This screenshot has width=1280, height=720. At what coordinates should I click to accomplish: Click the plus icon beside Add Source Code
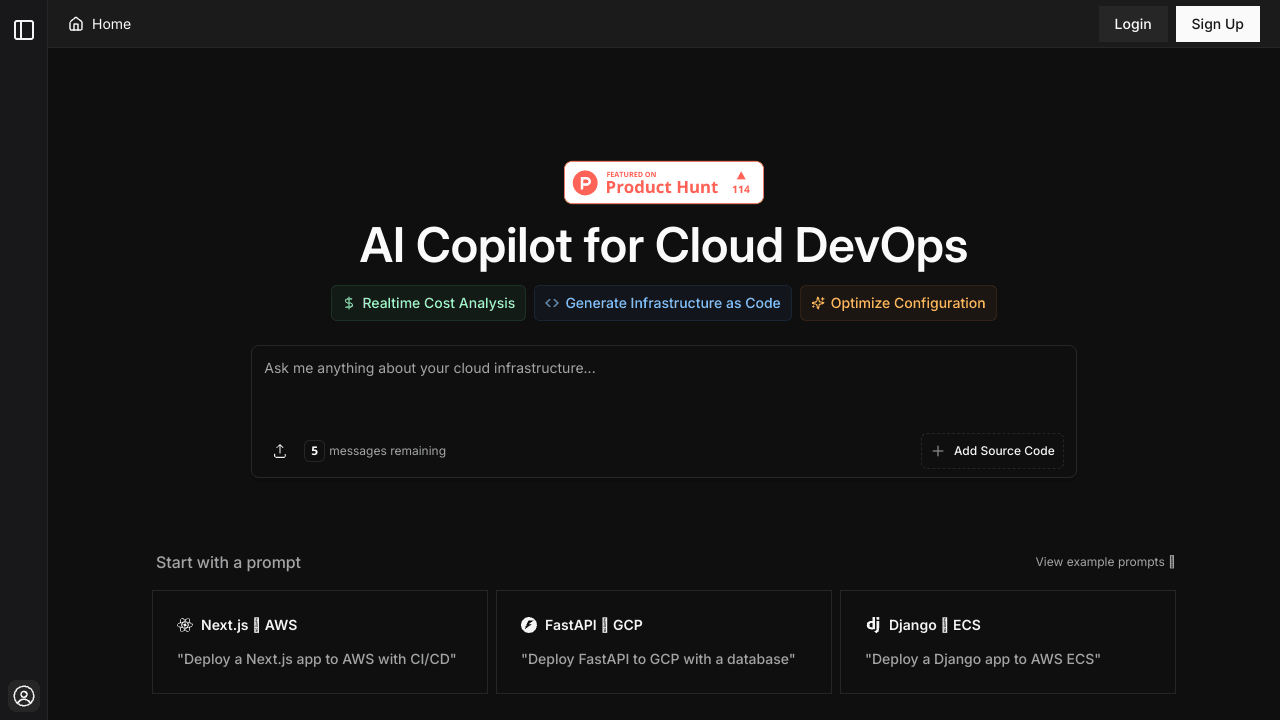pos(938,451)
